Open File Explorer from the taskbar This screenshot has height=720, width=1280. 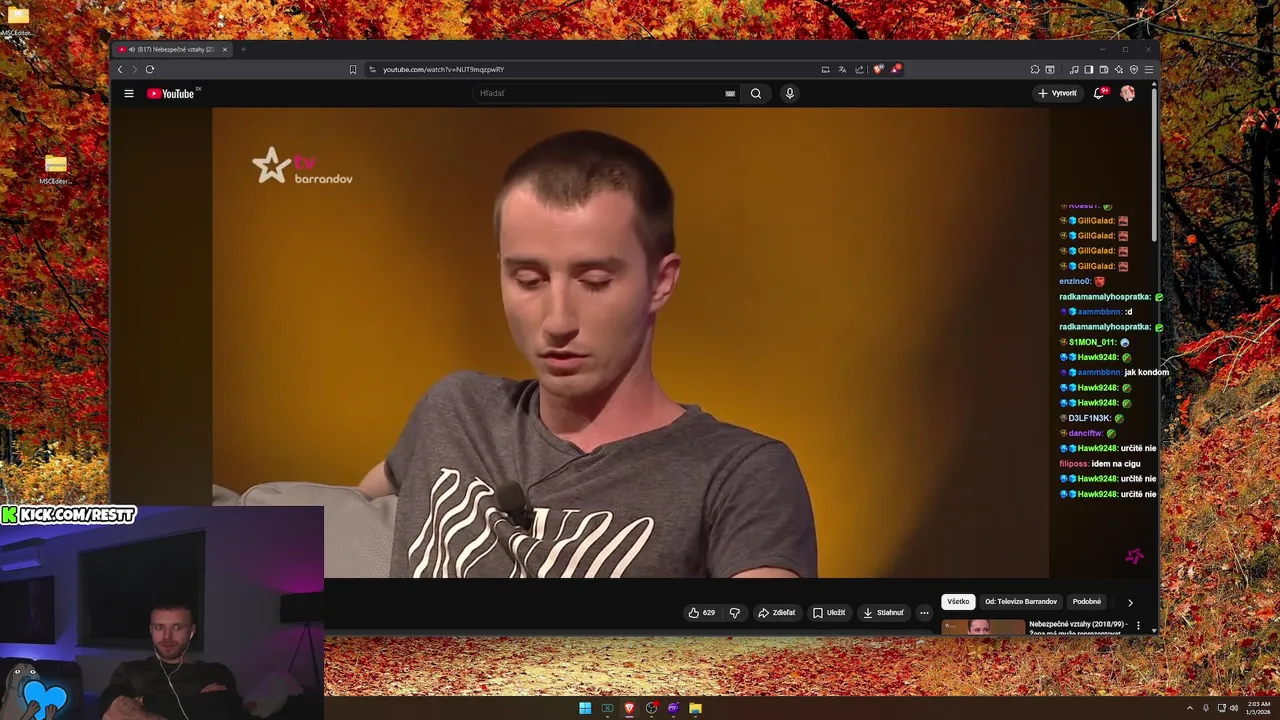[x=695, y=708]
